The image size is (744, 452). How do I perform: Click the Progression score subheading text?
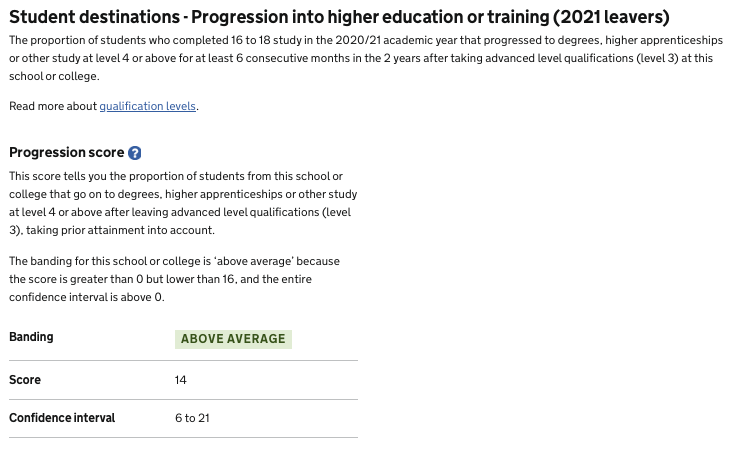(x=66, y=152)
